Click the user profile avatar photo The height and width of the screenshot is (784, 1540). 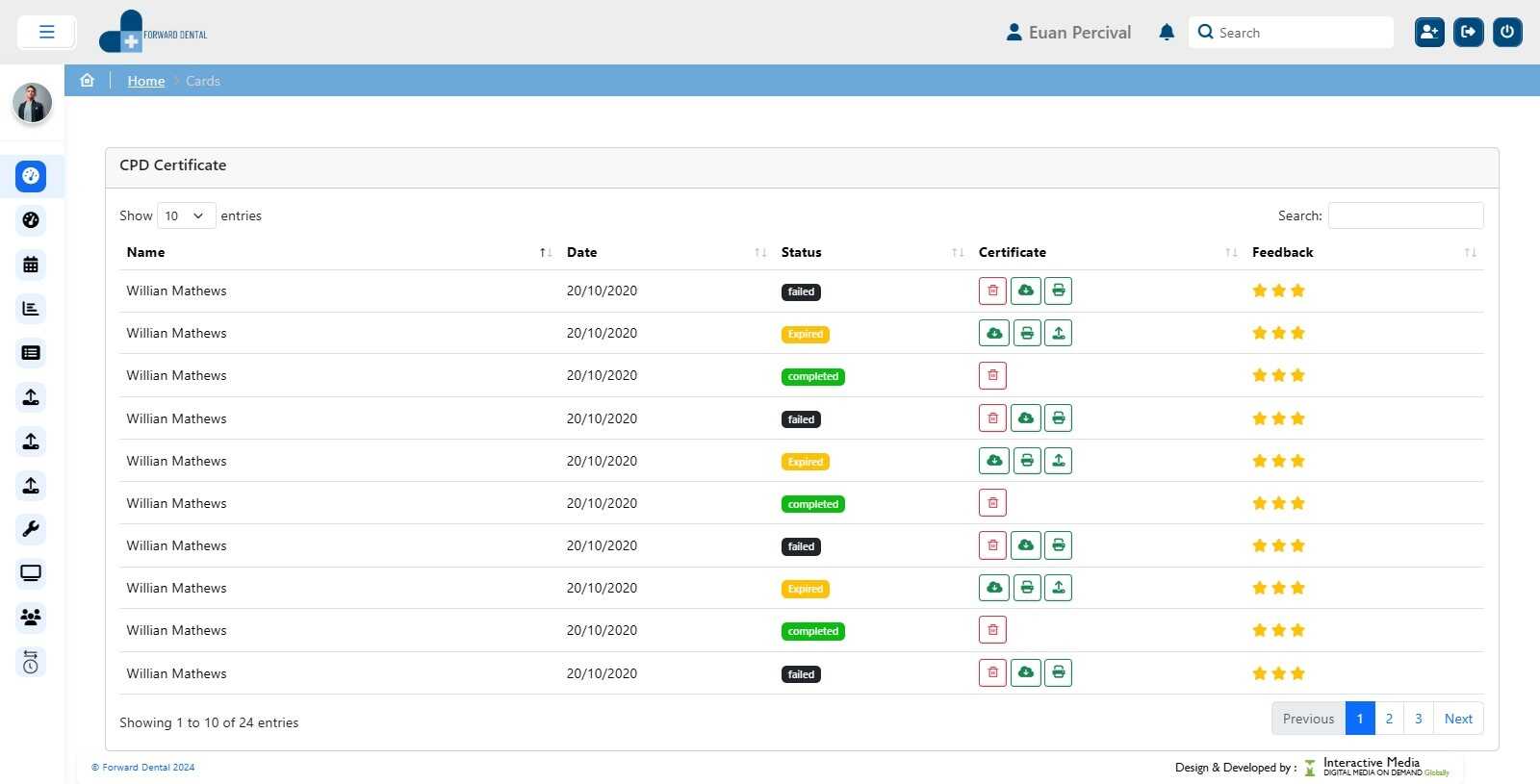[x=32, y=104]
